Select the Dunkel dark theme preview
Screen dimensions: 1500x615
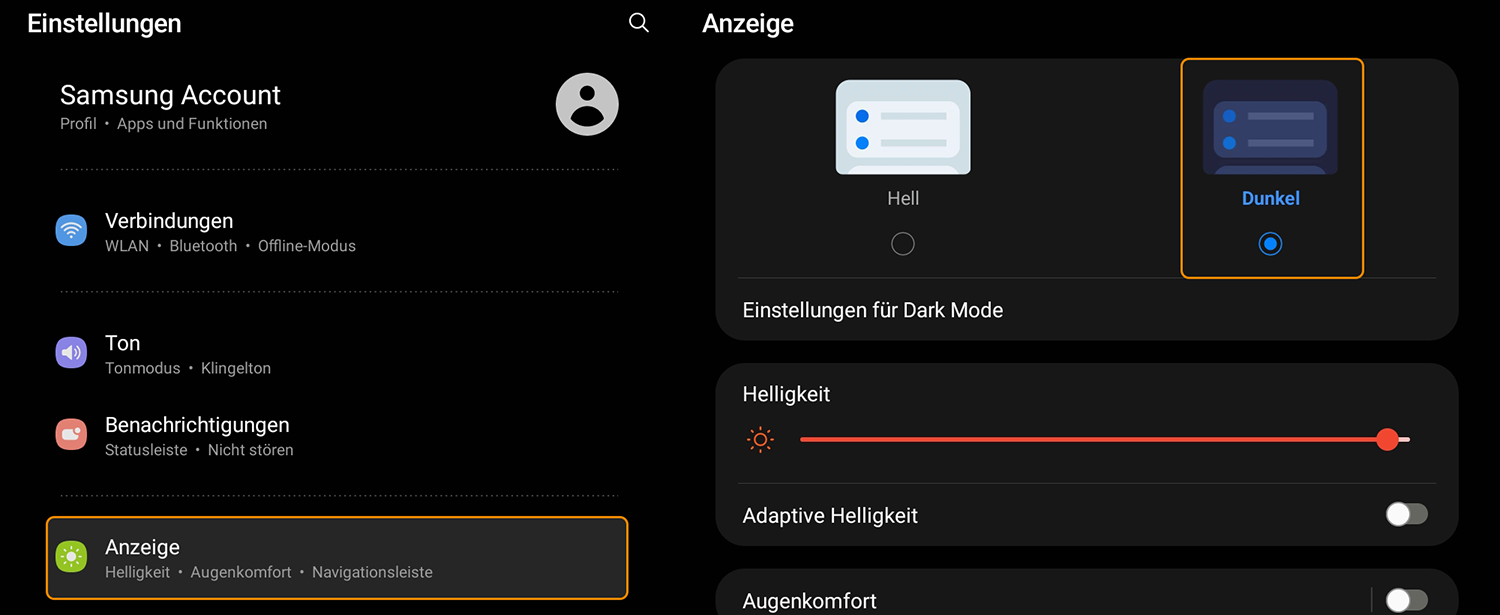pyautogui.click(x=1270, y=127)
